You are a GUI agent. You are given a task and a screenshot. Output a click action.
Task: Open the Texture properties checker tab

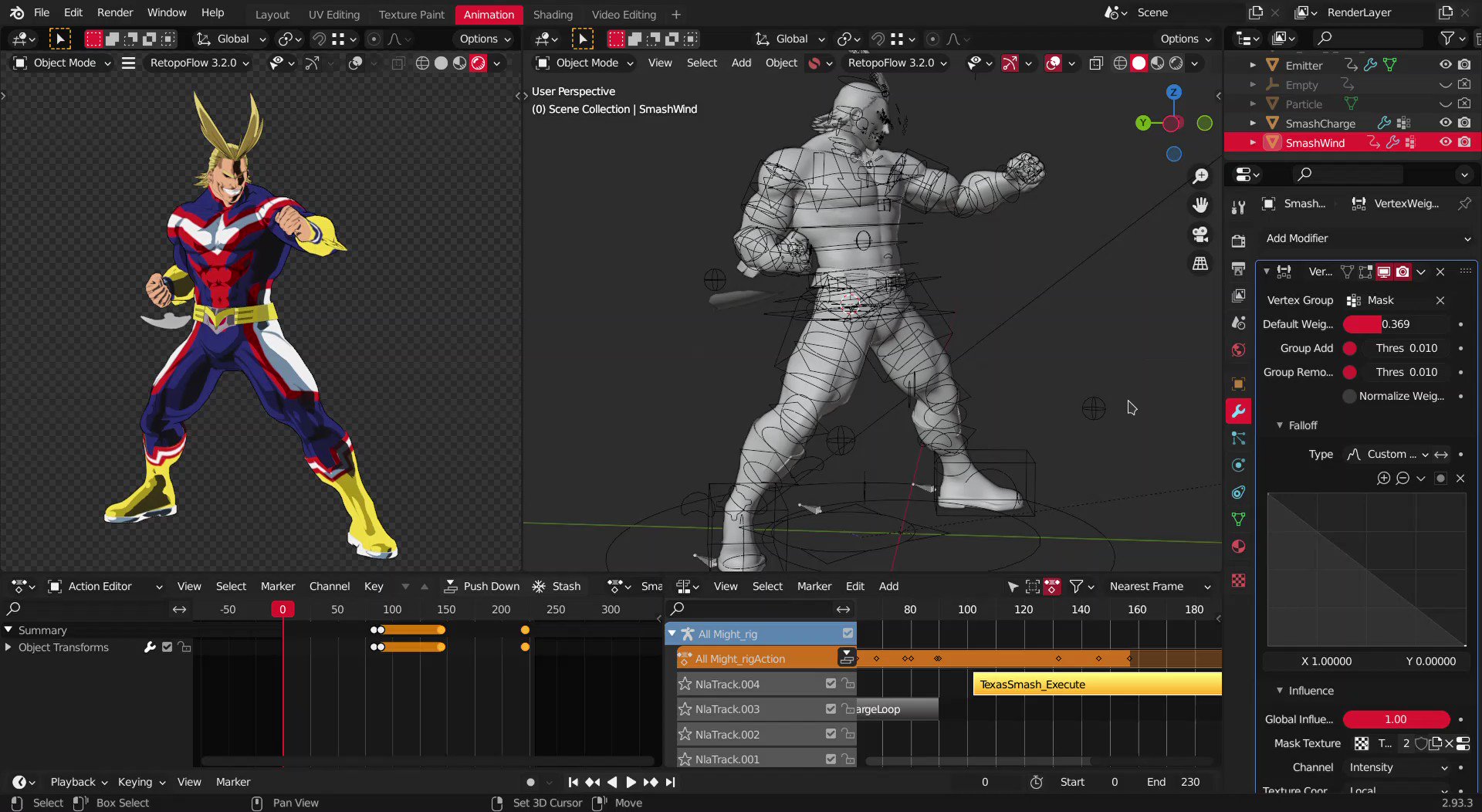coord(1238,580)
